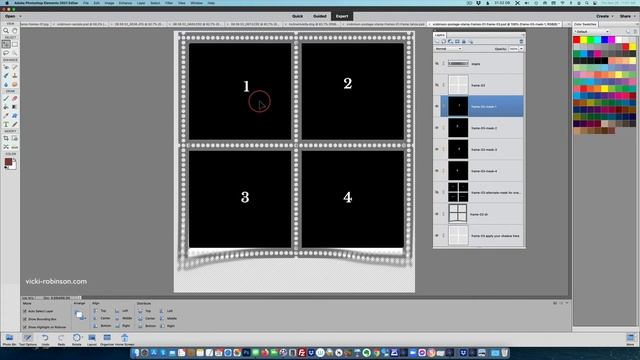This screenshot has width=640, height=360.
Task: Click the Redo button in taskbar
Action: pyautogui.click(x=61, y=340)
